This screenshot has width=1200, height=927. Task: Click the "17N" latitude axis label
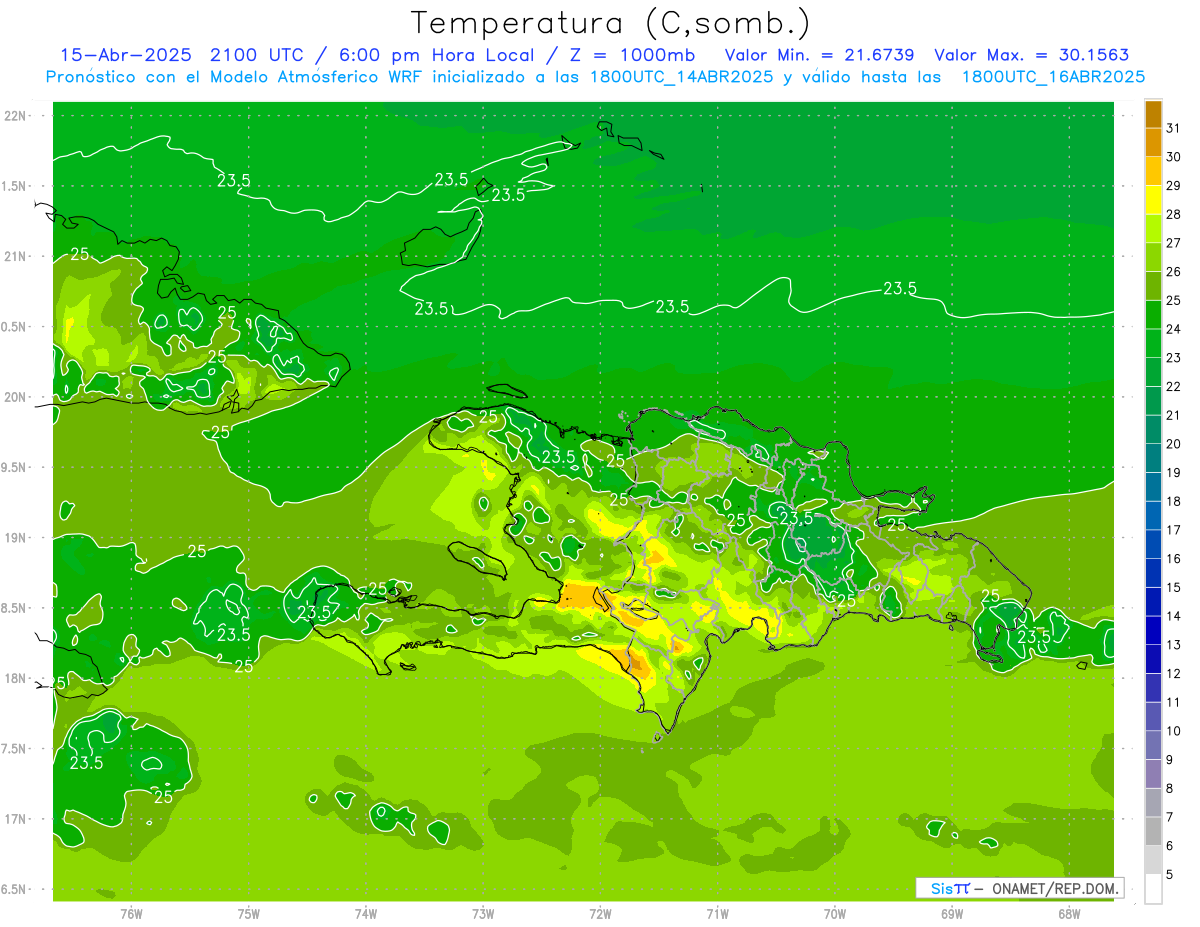click(15, 820)
